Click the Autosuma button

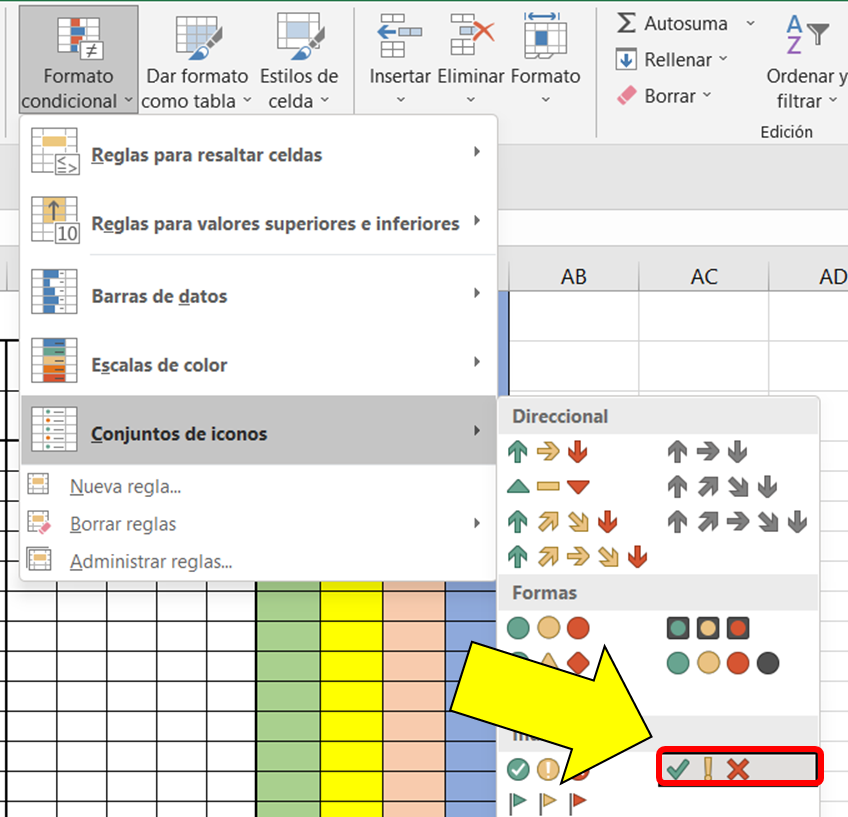(x=672, y=23)
